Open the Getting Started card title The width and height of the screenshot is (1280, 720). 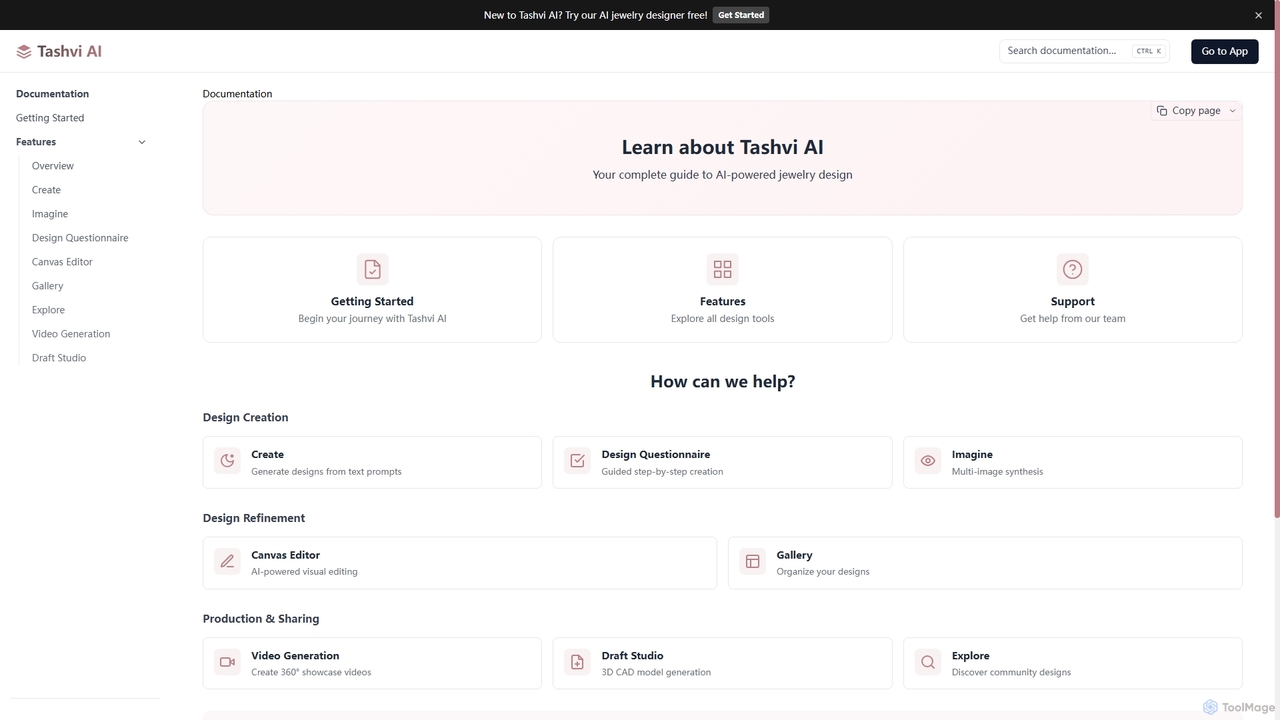[372, 301]
